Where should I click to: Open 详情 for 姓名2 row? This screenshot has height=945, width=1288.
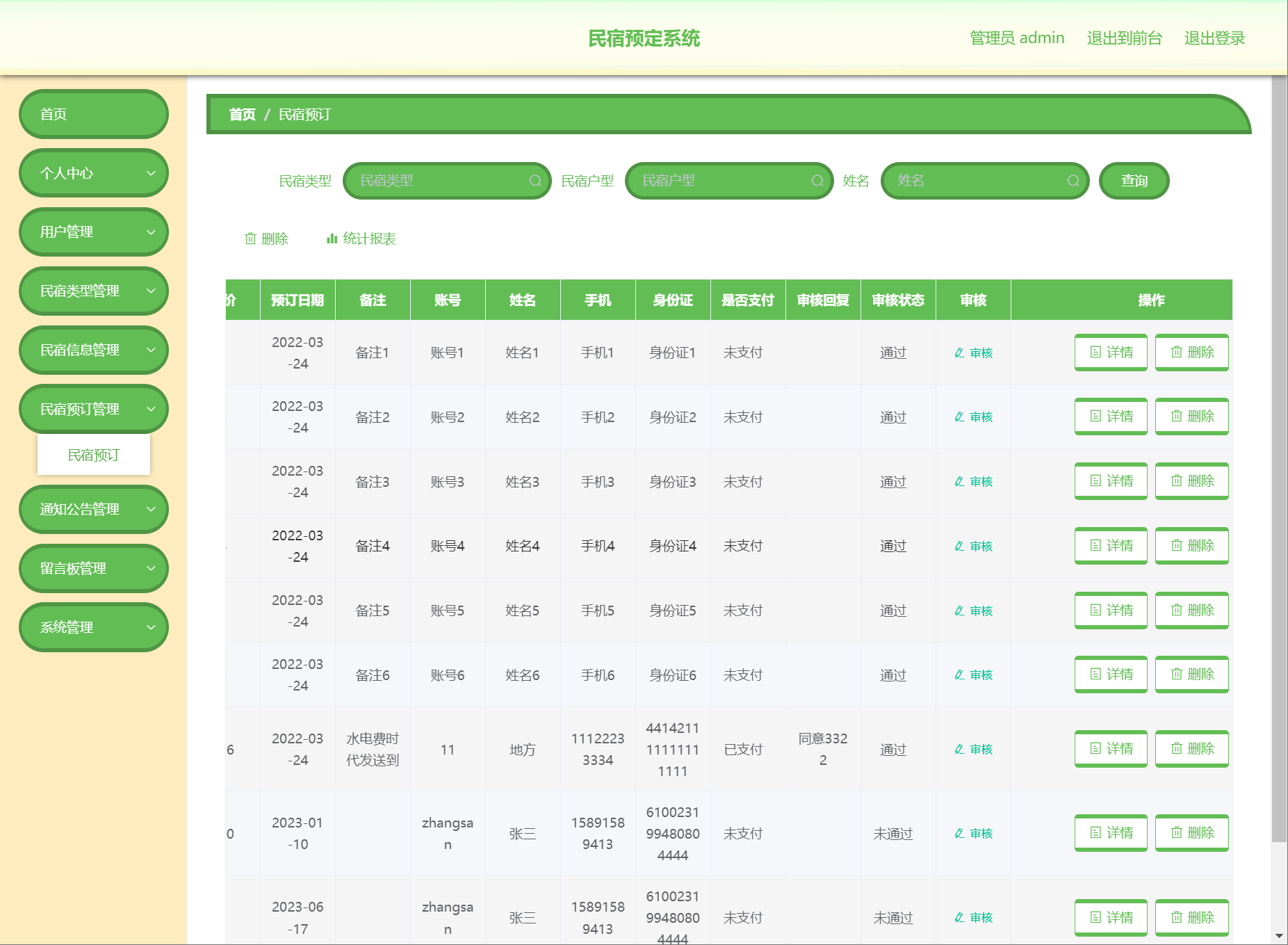(x=1111, y=417)
